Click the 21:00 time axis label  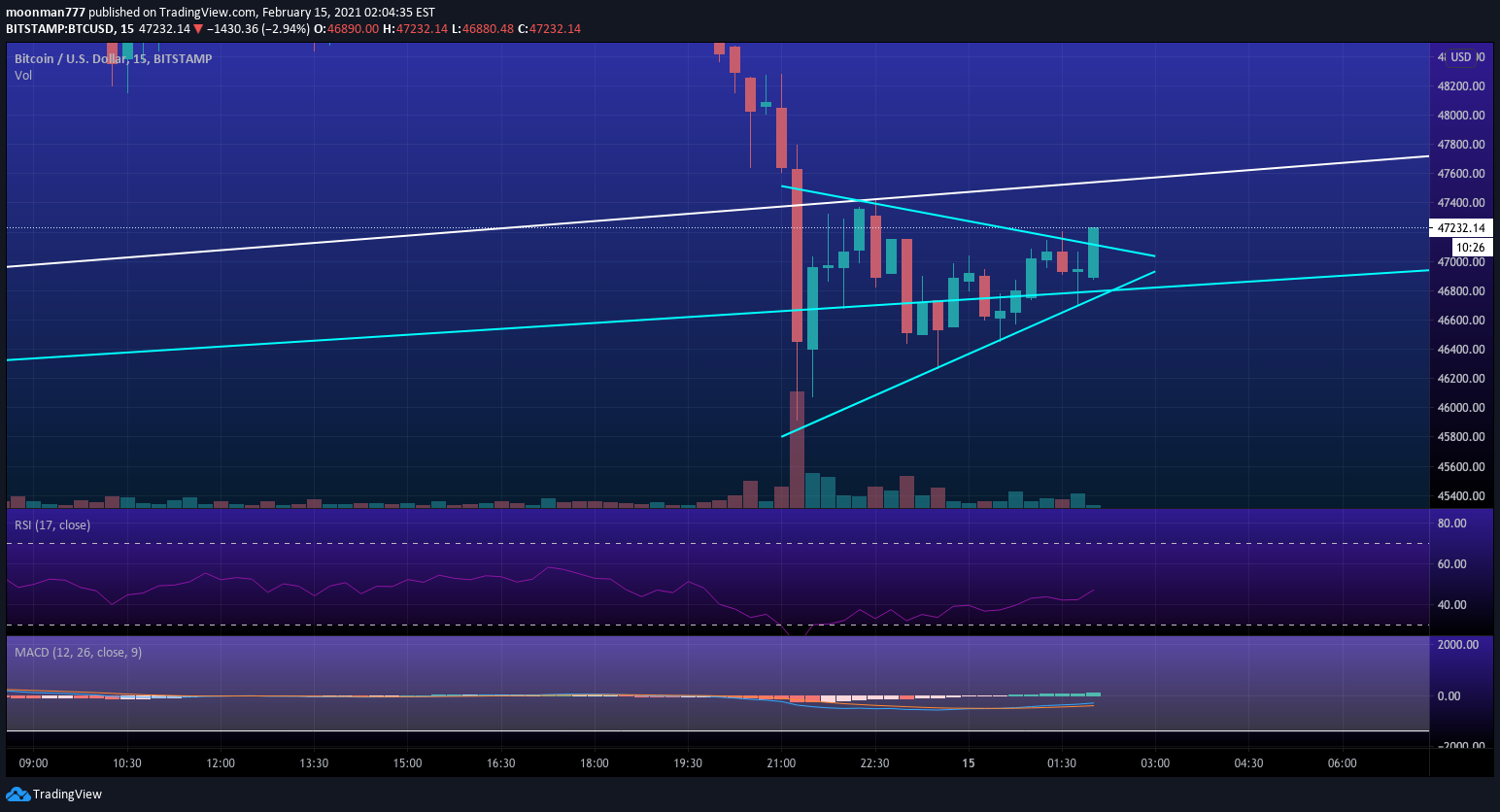(781, 762)
